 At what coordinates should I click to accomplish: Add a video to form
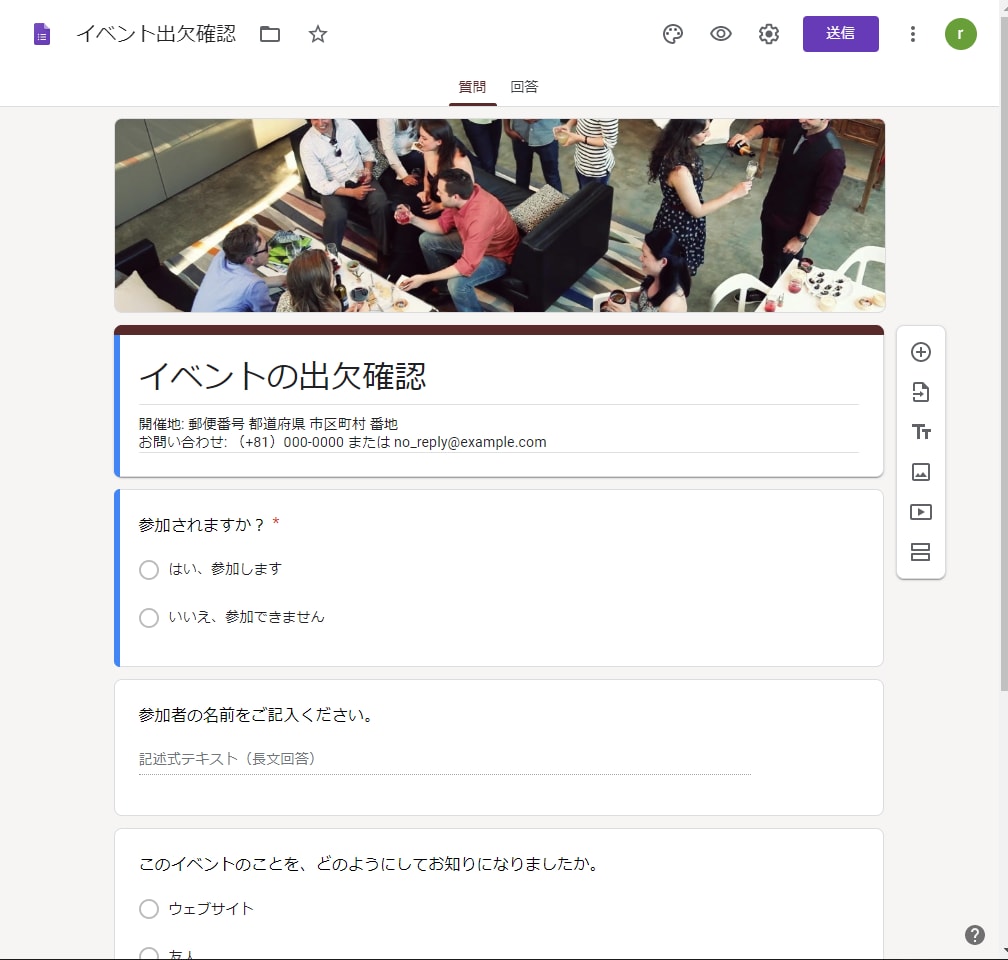click(x=921, y=512)
